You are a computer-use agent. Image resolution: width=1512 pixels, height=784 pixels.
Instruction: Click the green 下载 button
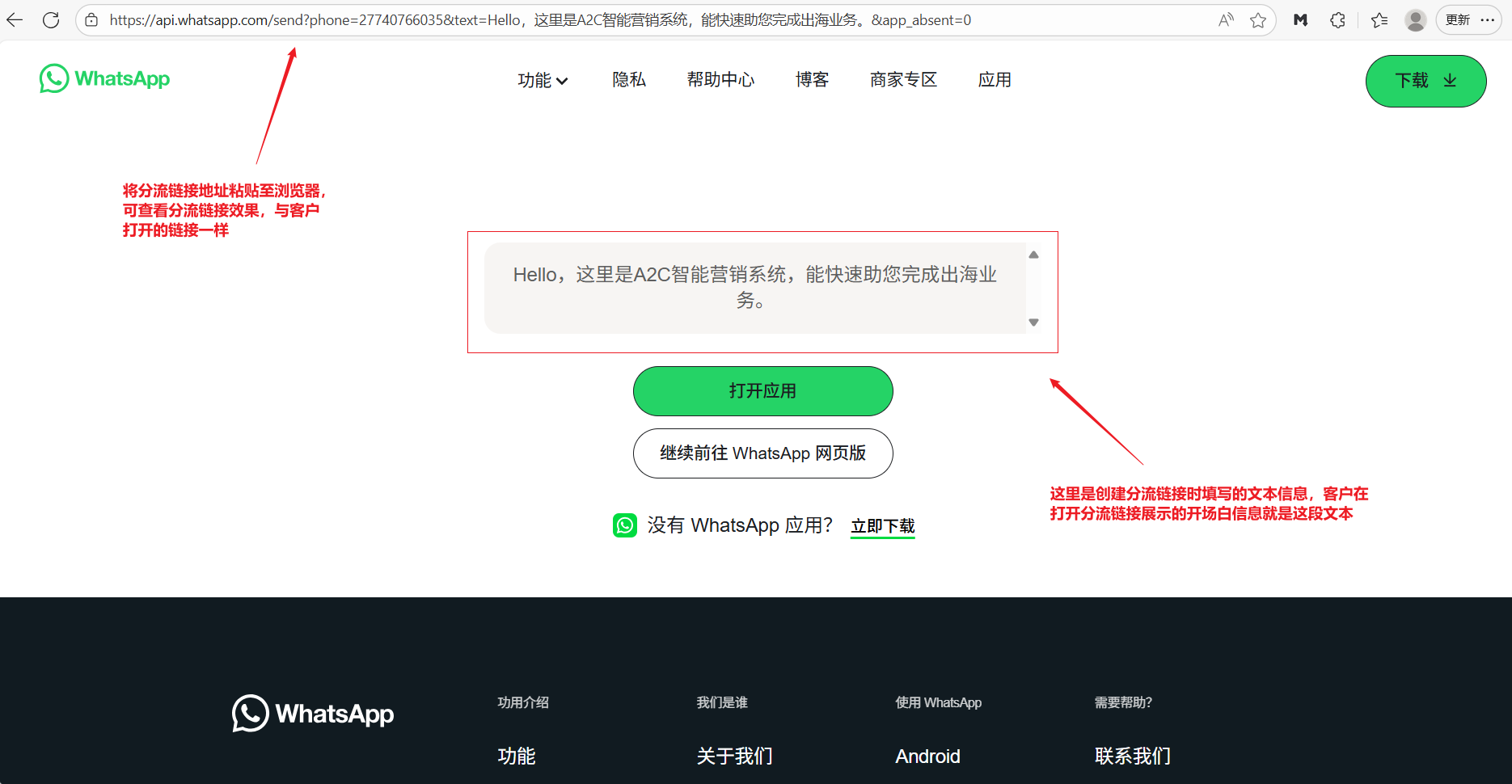pyautogui.click(x=1425, y=81)
